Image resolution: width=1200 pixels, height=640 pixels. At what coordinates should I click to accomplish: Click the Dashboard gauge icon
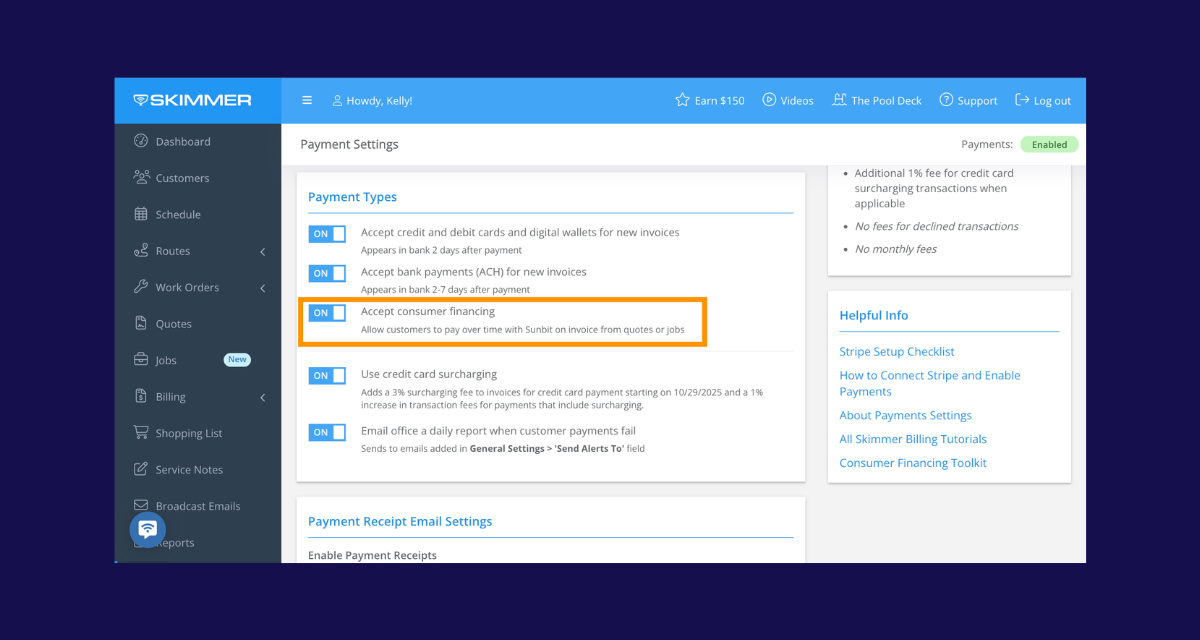pos(141,141)
